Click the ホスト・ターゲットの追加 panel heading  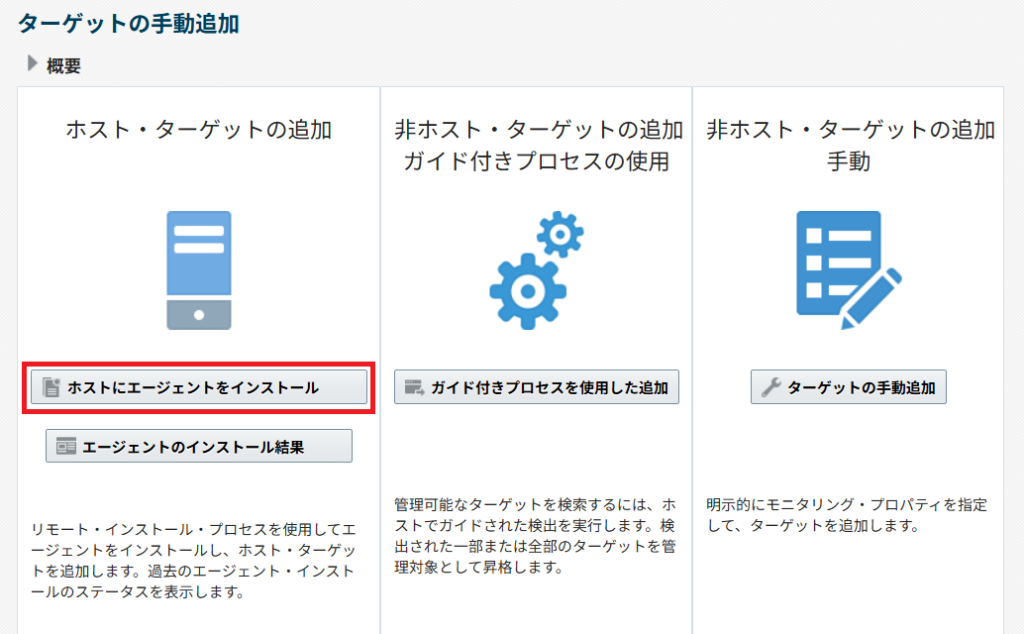click(199, 129)
